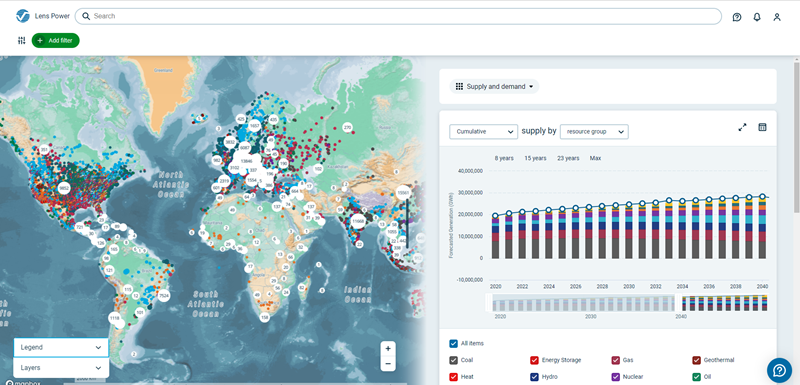Uncheck the Gas checkbox

point(615,360)
